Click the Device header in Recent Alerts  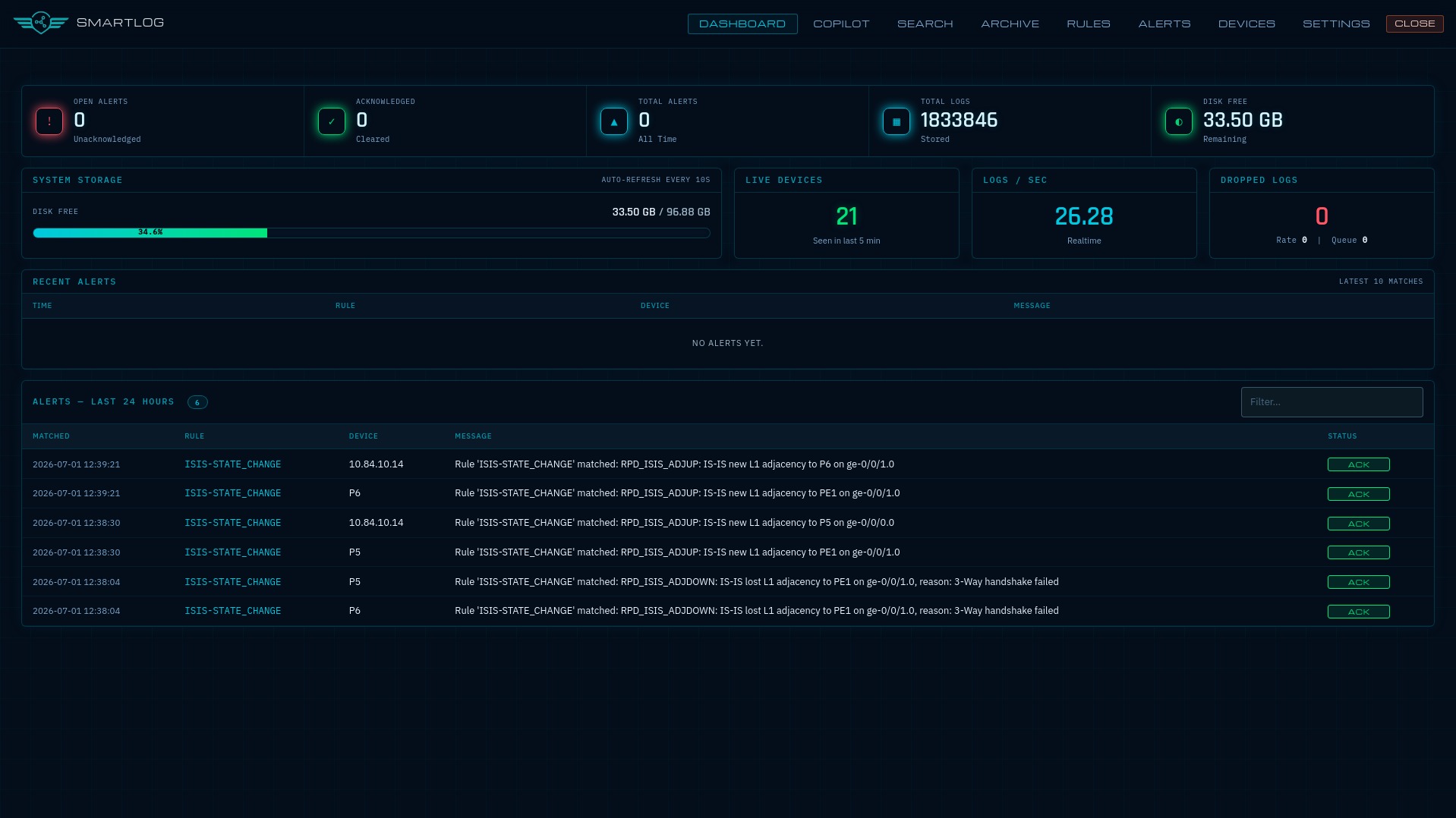655,306
